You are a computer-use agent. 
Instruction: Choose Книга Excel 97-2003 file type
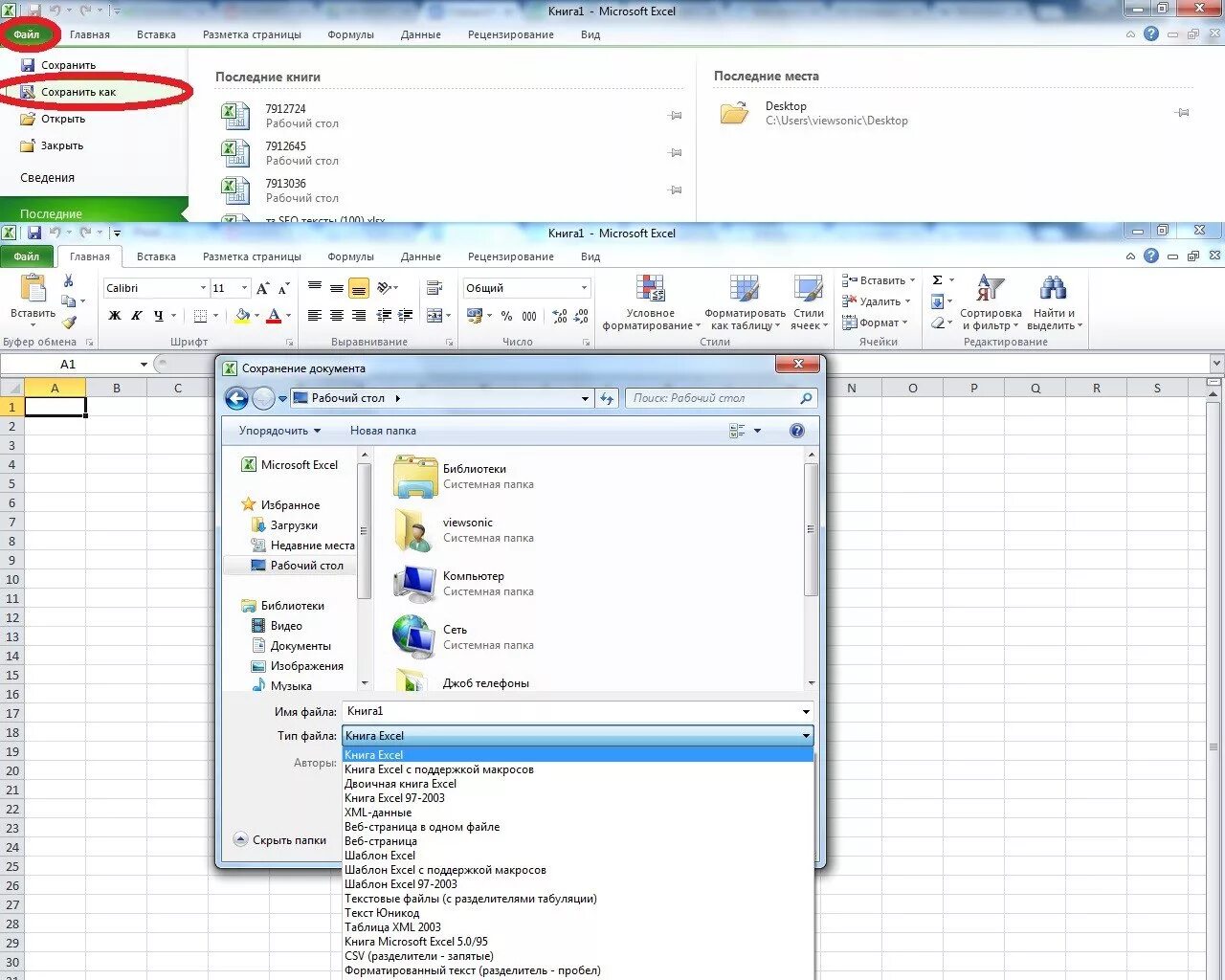[394, 798]
